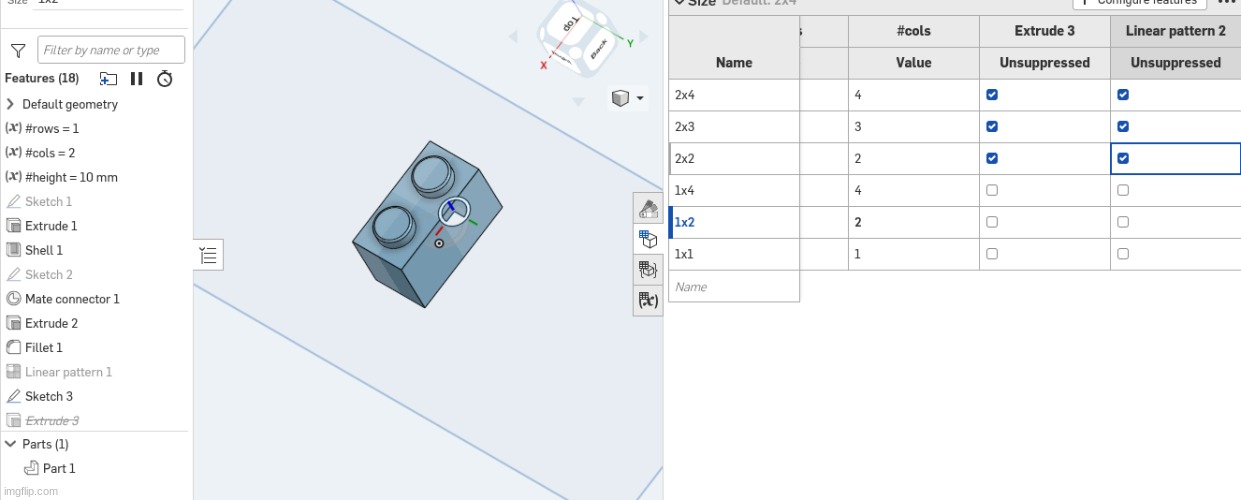
Task: Open the display style dropdown below view cube
Action: click(x=627, y=98)
